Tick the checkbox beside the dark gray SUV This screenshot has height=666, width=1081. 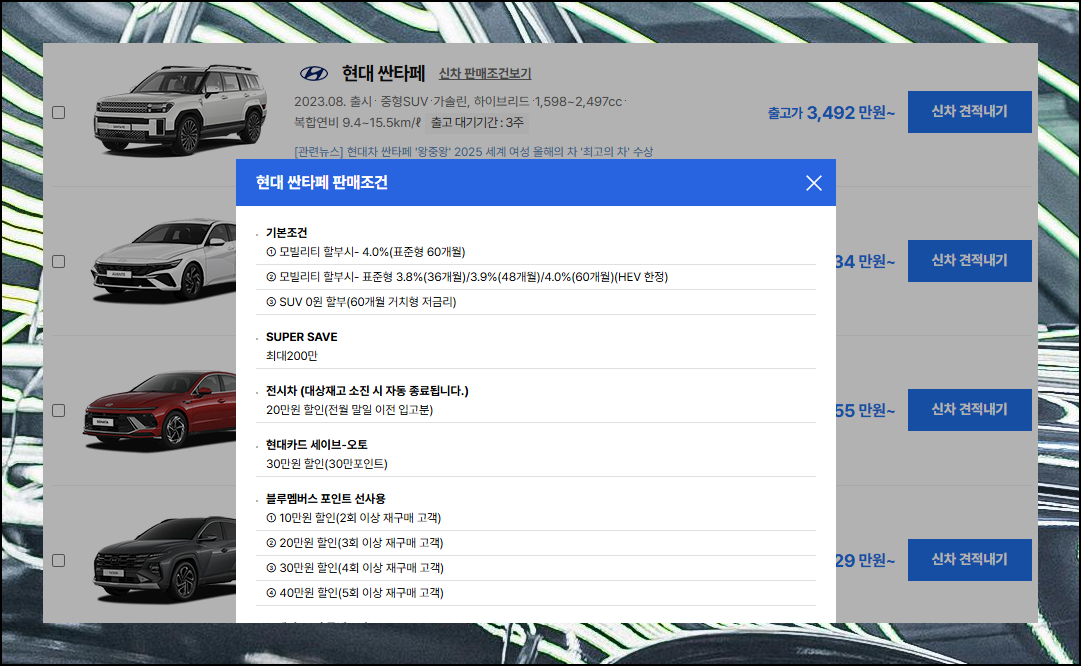click(59, 561)
